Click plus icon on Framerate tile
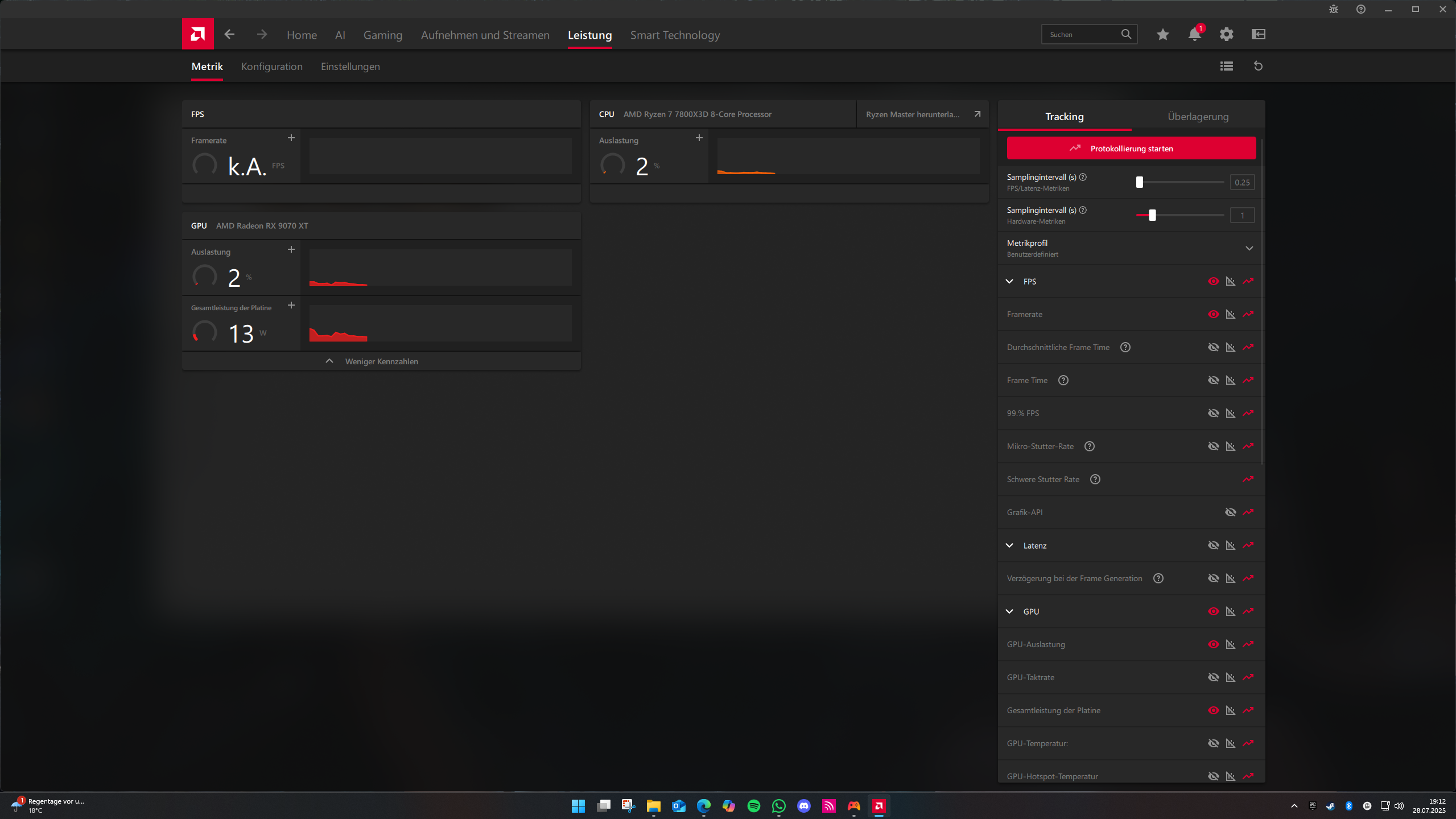The height and width of the screenshot is (819, 1456). pos(291,138)
